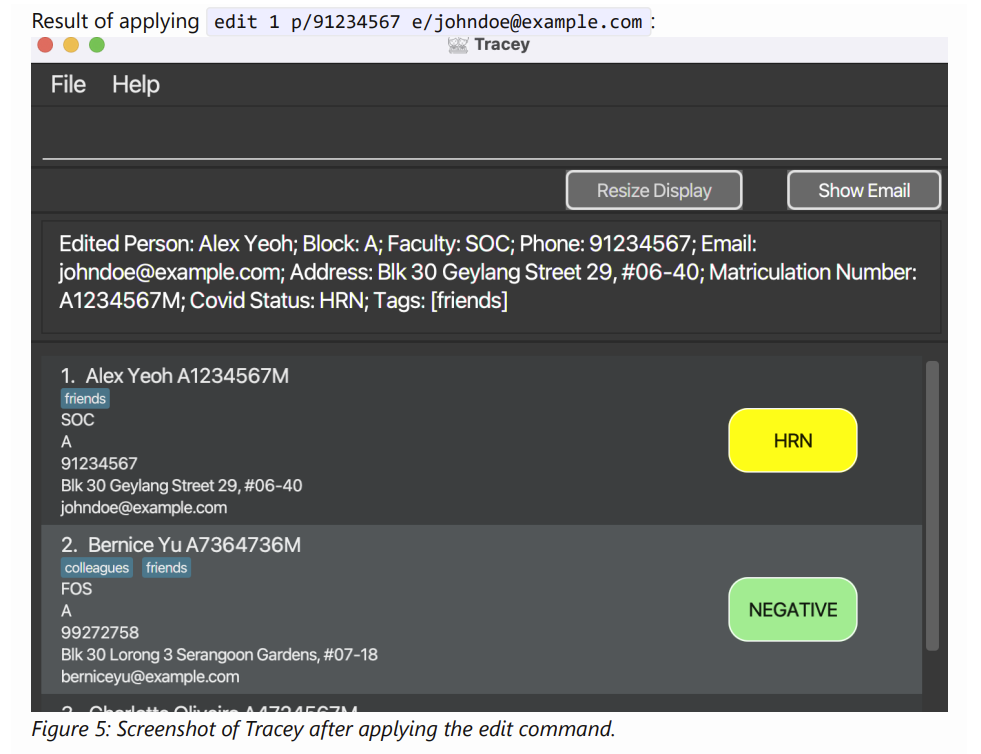Click the Show Email button
The height and width of the screenshot is (754, 981).
pyautogui.click(x=863, y=190)
